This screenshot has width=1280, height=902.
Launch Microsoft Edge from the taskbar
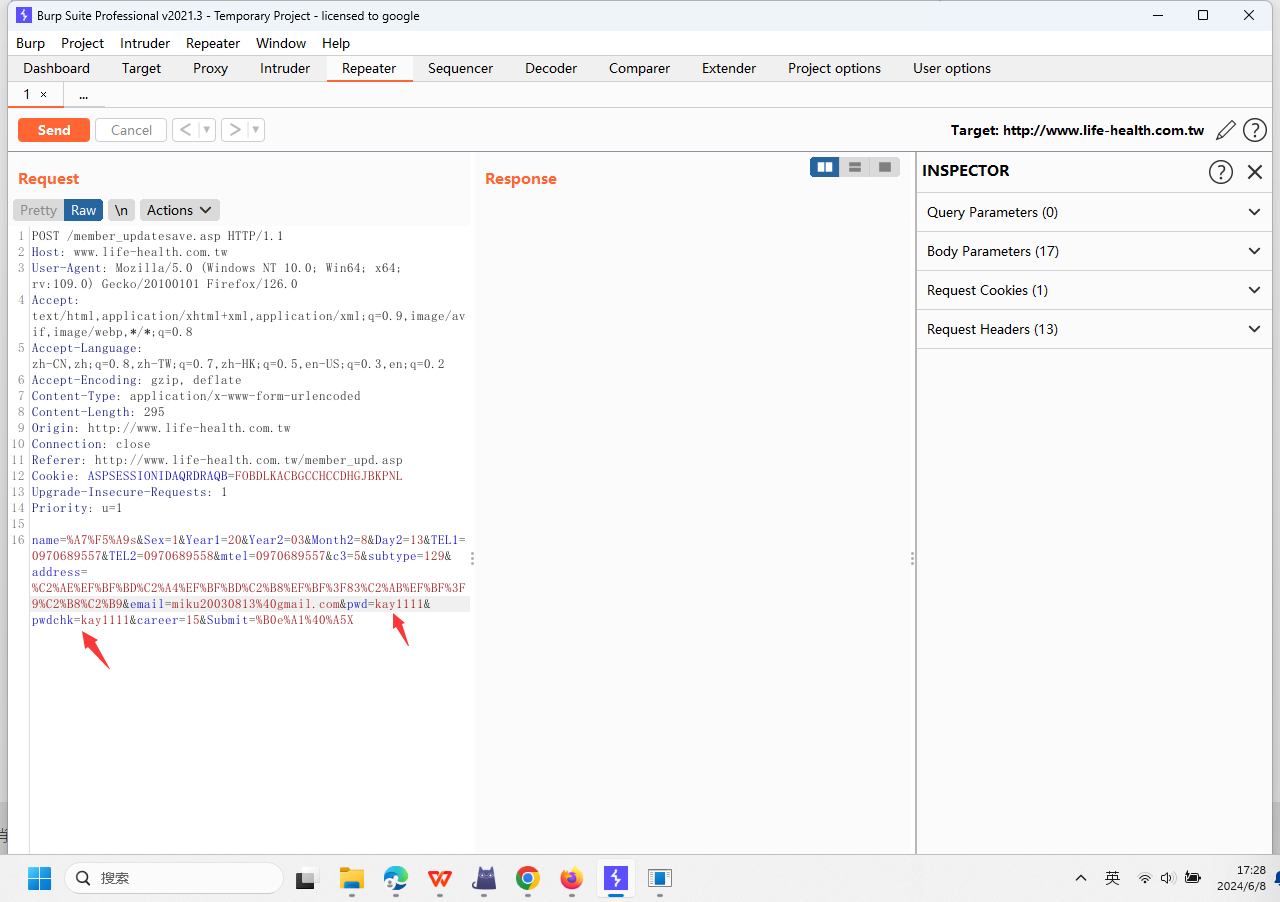pyautogui.click(x=396, y=878)
